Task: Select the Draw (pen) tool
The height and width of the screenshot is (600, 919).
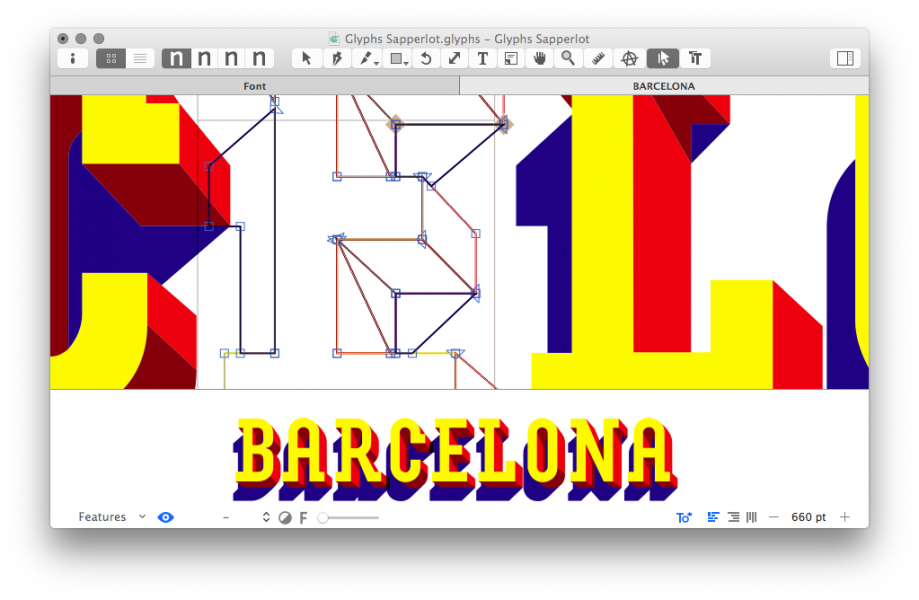Action: tap(336, 59)
